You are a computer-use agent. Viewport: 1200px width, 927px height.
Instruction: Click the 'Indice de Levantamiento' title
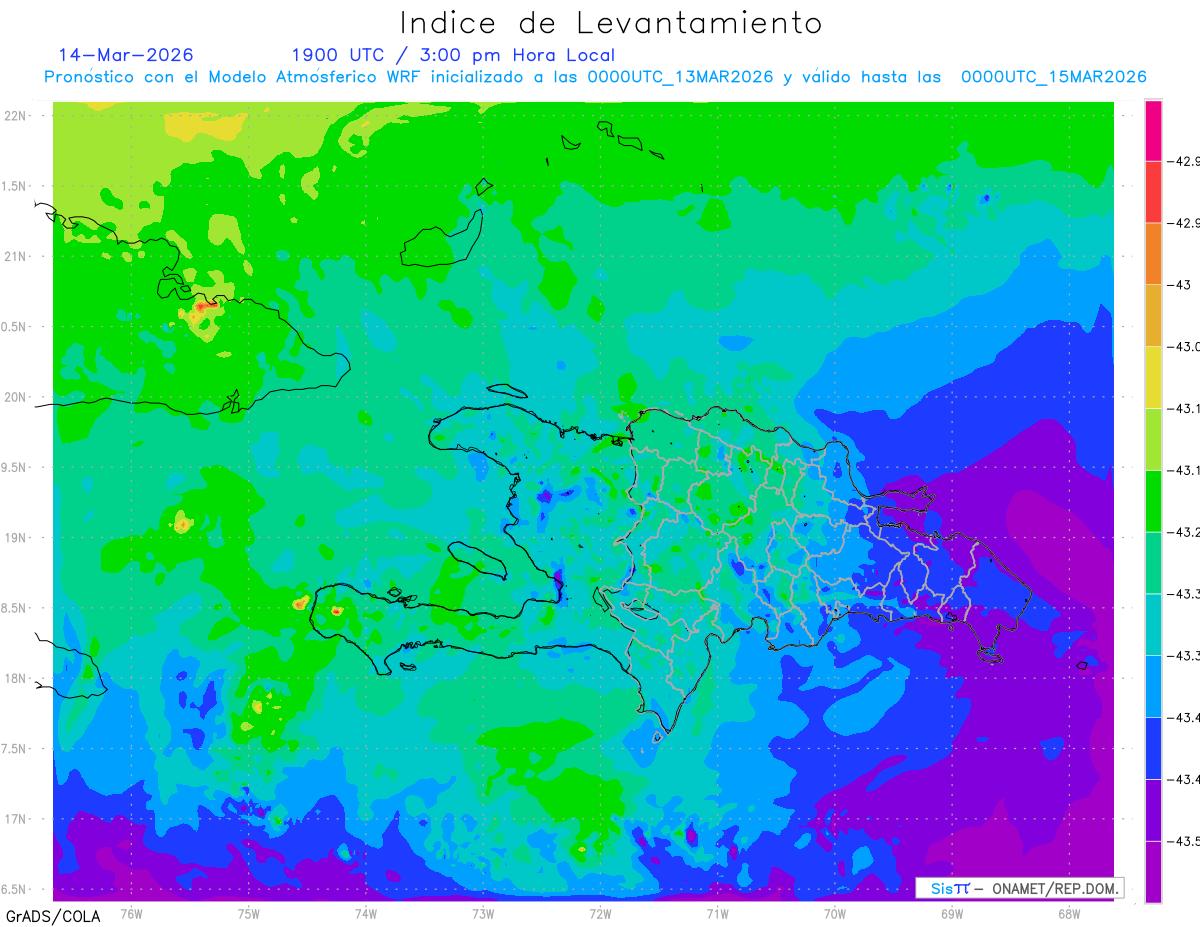(611, 23)
